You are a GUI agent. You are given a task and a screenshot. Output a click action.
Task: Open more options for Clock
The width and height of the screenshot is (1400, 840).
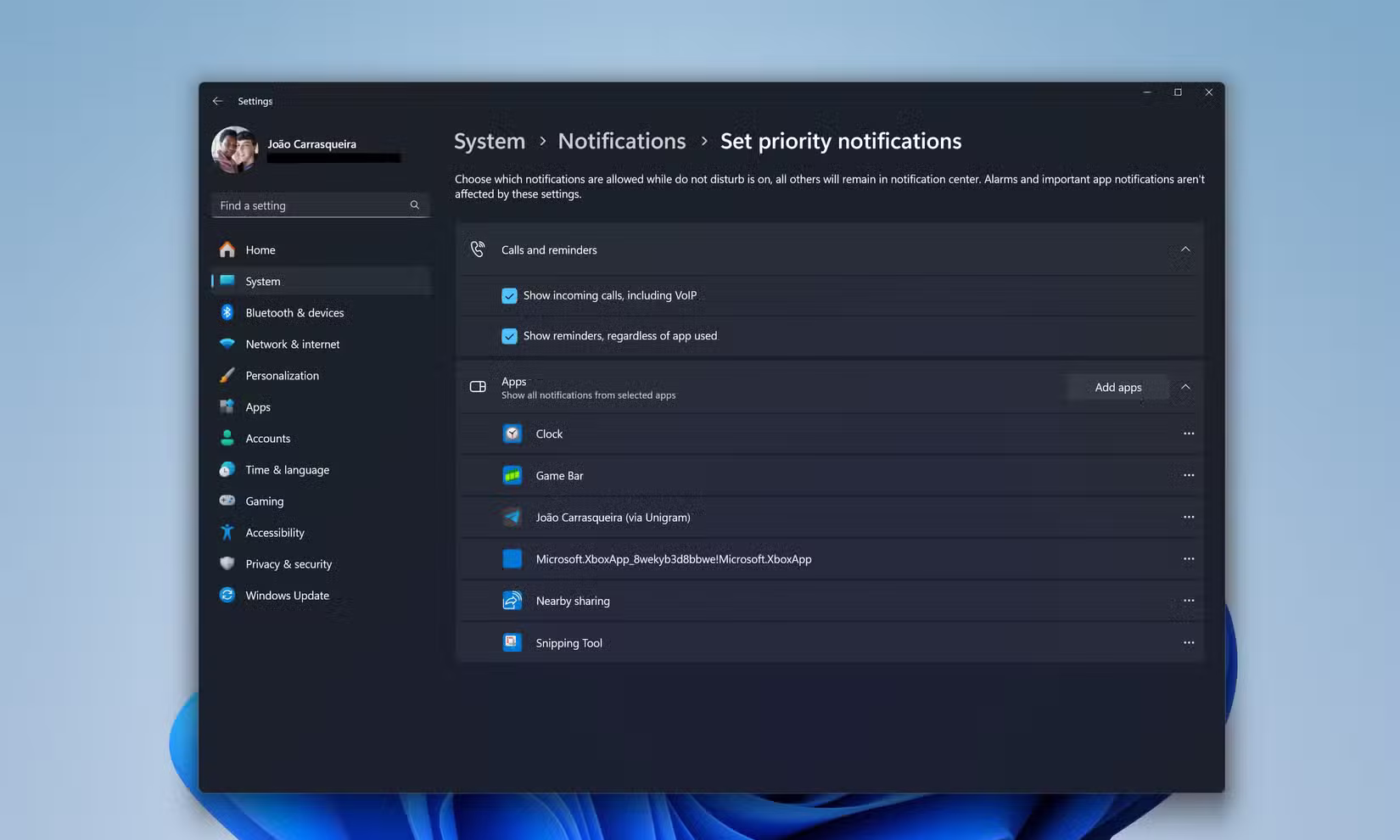1188,434
